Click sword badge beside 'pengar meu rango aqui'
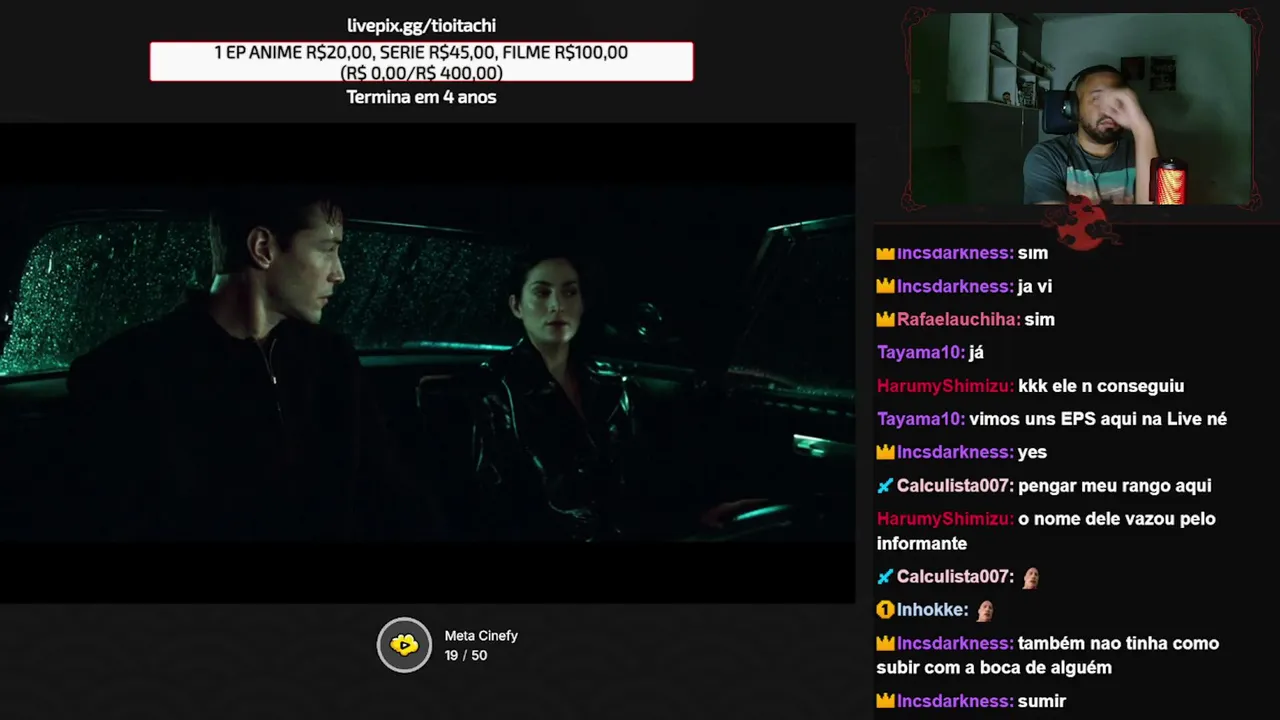Viewport: 1280px width, 720px height. (x=885, y=486)
